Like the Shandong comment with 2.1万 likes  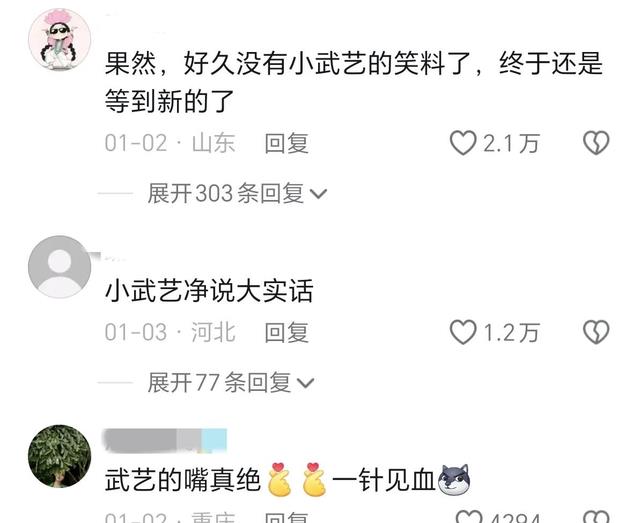463,143
